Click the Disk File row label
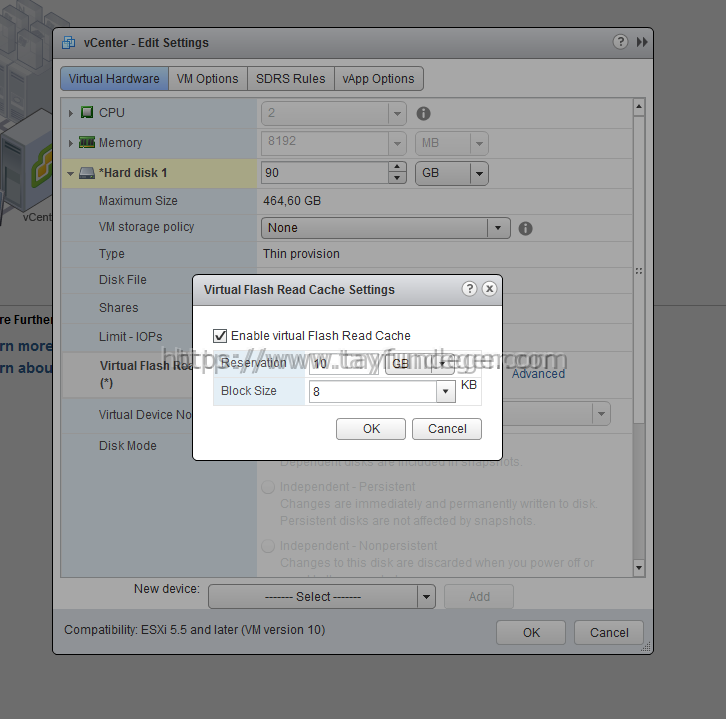726x719 pixels. tap(123, 280)
